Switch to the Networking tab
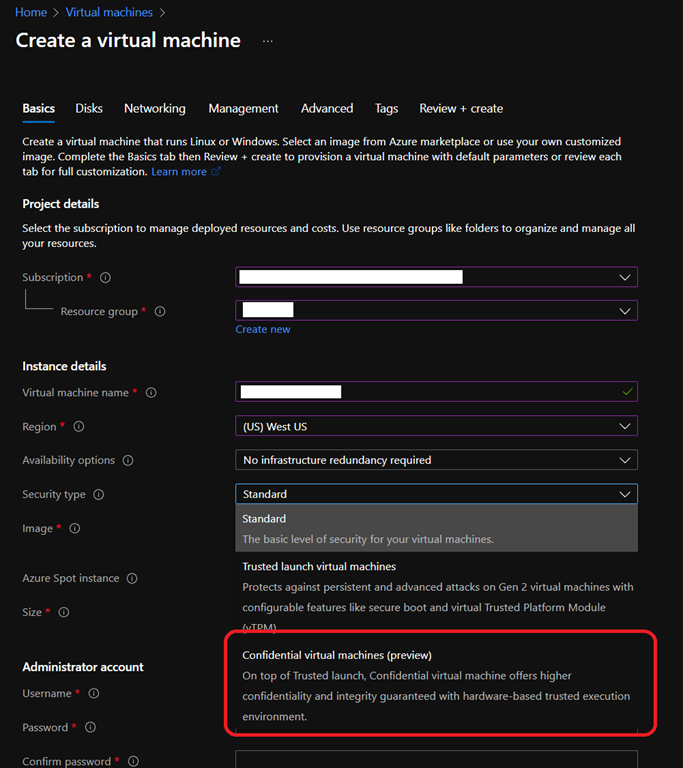 click(154, 109)
